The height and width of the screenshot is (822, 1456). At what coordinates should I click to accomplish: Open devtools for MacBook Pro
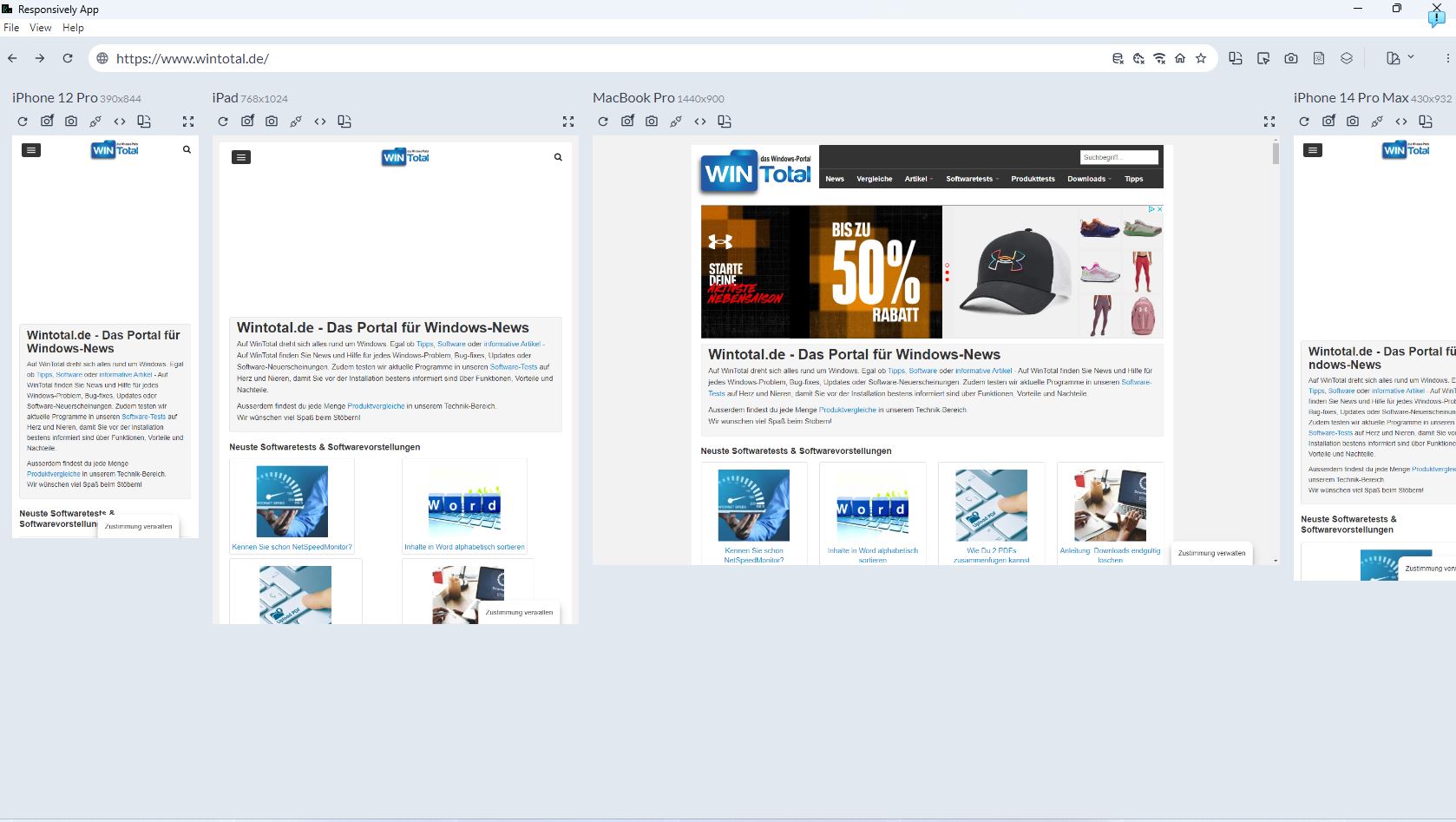click(x=700, y=122)
